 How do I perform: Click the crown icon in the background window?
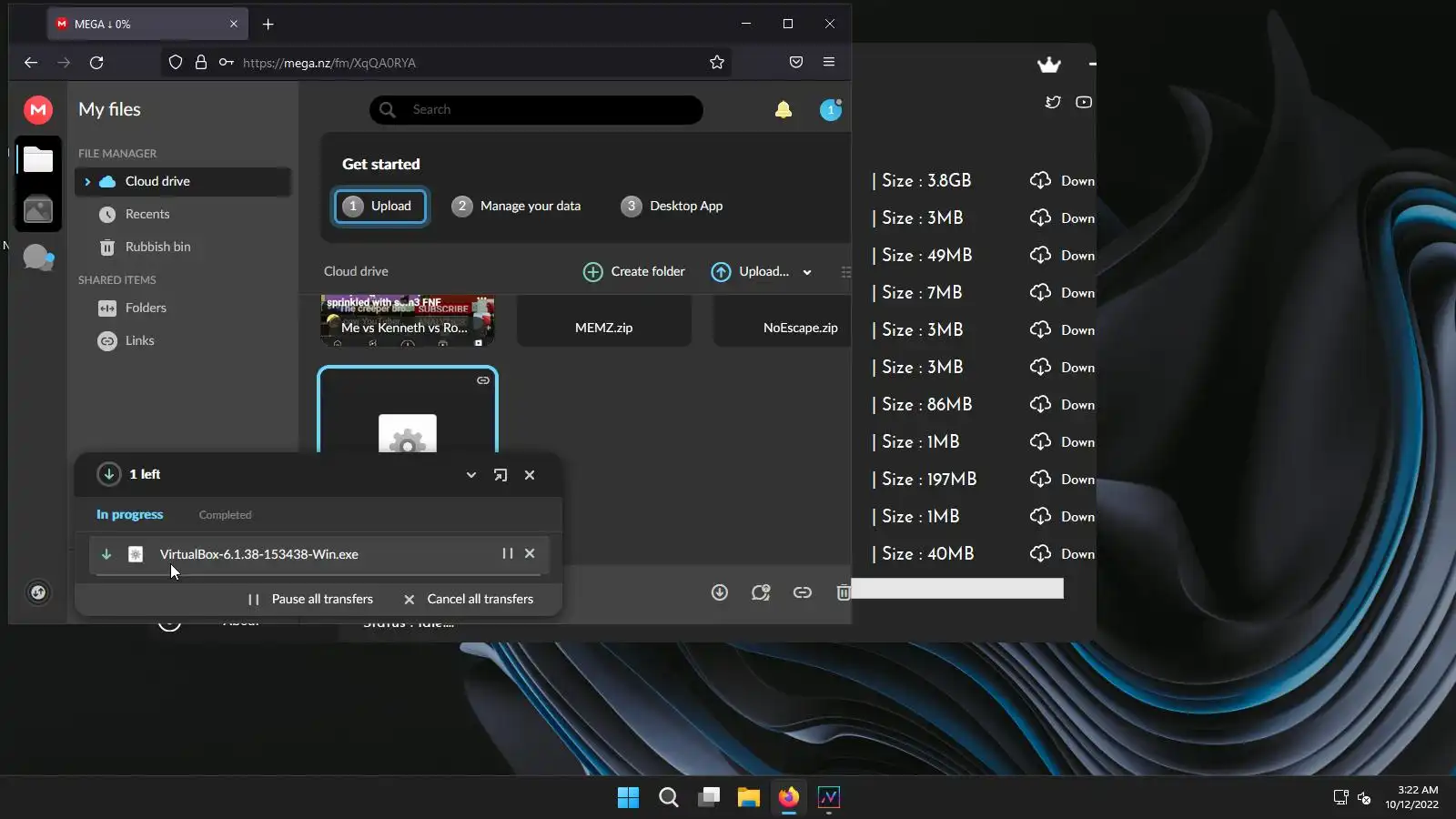tap(1049, 65)
